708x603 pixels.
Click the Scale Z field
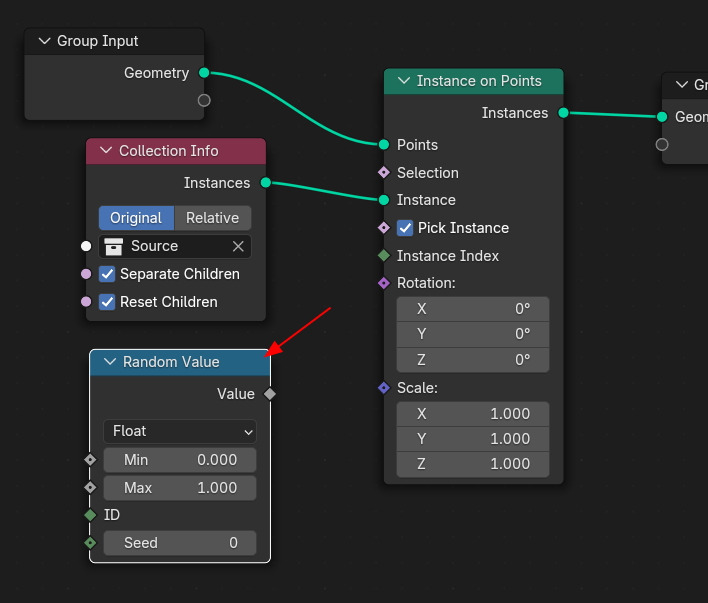pyautogui.click(x=473, y=464)
